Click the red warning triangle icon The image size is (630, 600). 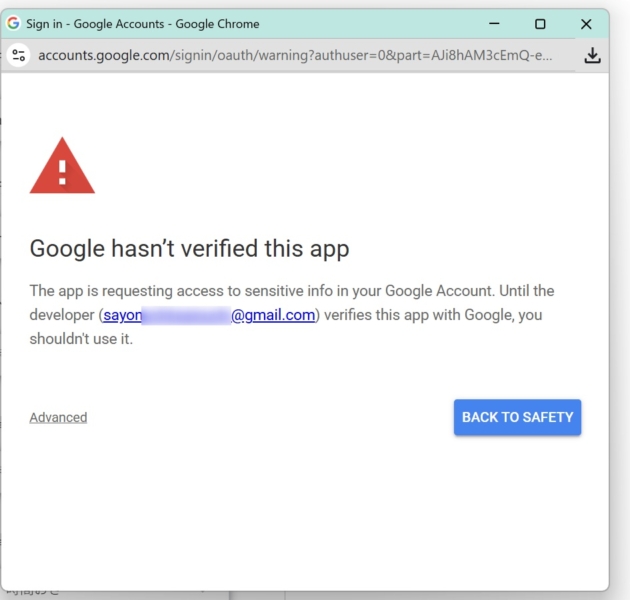(62, 167)
